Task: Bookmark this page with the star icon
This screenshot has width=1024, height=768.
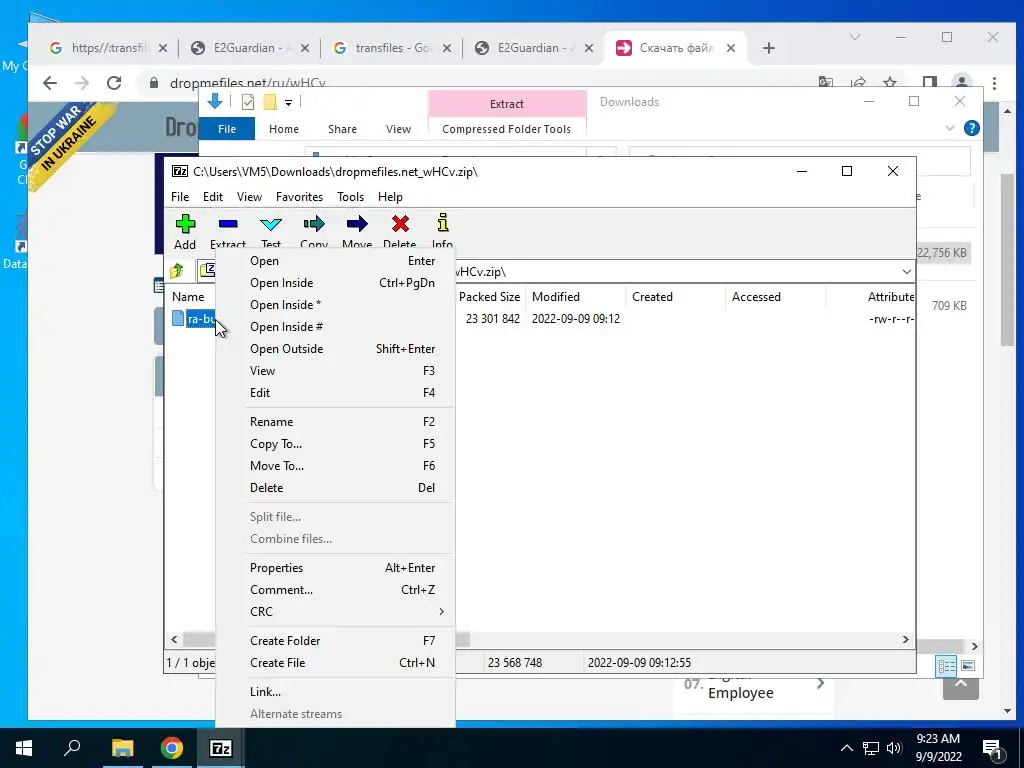Action: [x=889, y=83]
